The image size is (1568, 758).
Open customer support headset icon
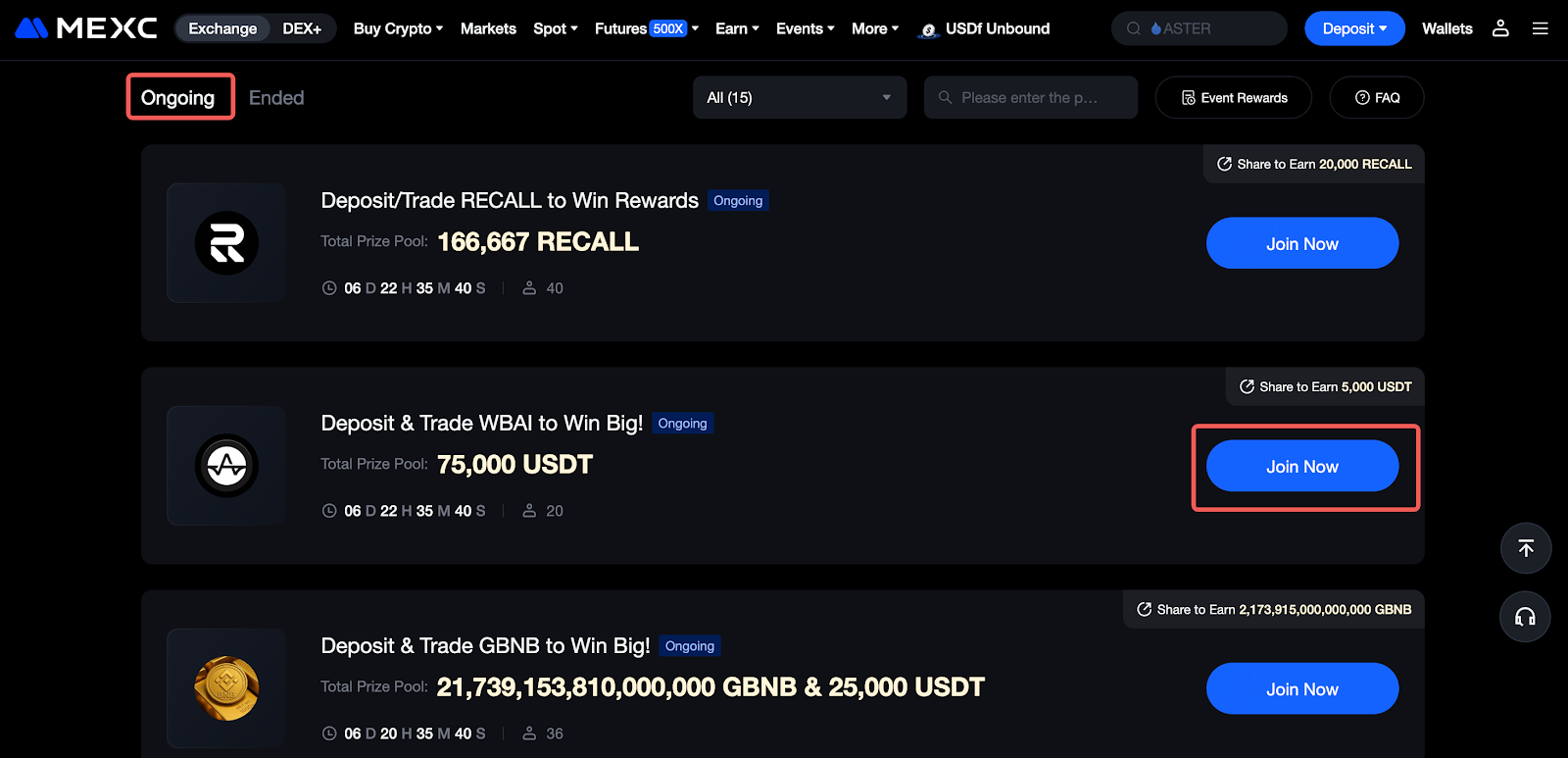1525,617
